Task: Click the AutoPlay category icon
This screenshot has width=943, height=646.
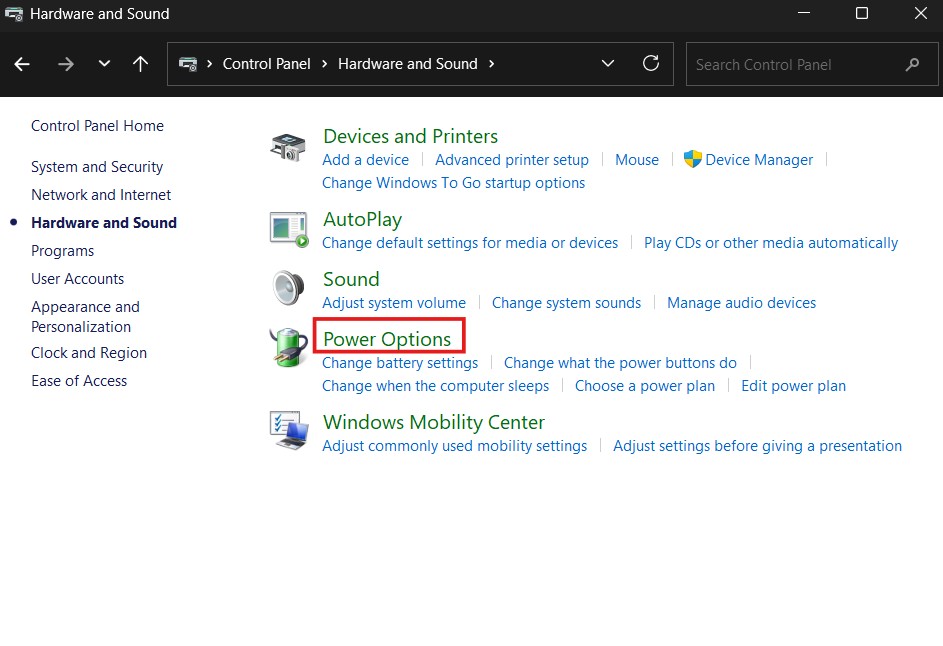Action: pyautogui.click(x=289, y=229)
